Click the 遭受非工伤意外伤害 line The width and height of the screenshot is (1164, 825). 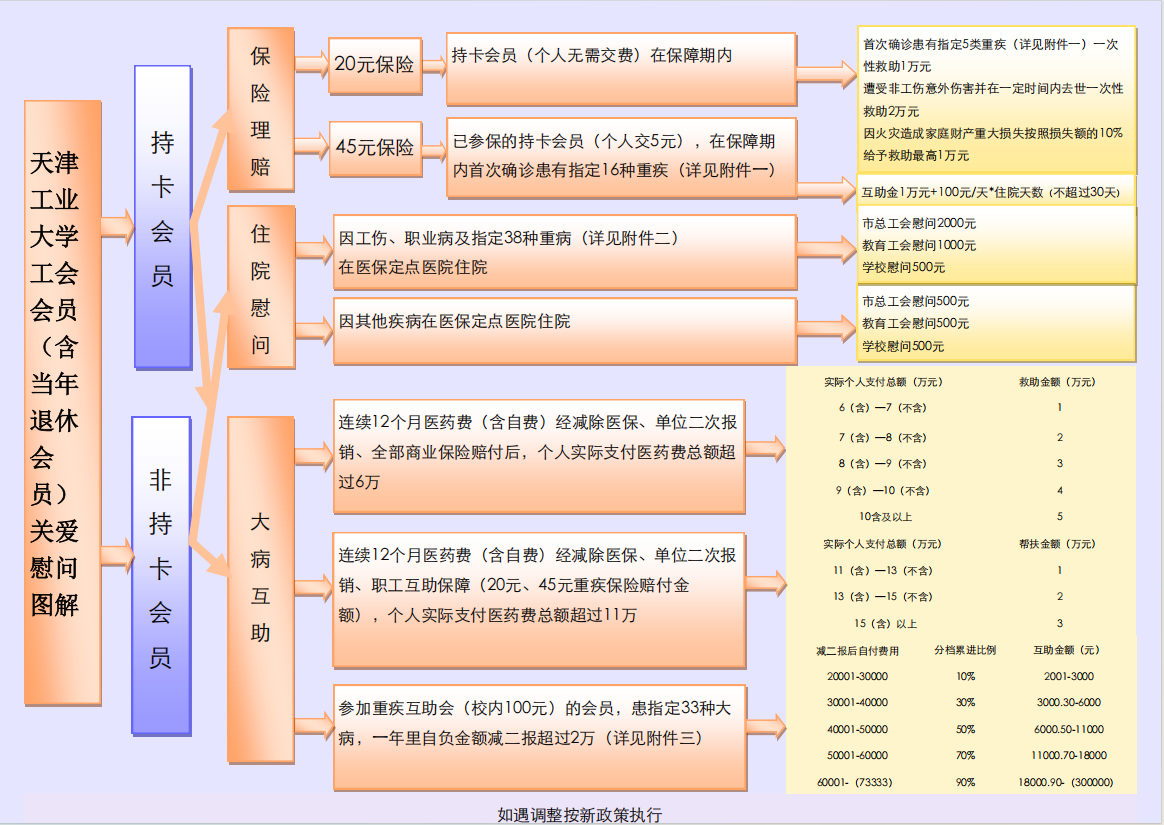point(993,100)
